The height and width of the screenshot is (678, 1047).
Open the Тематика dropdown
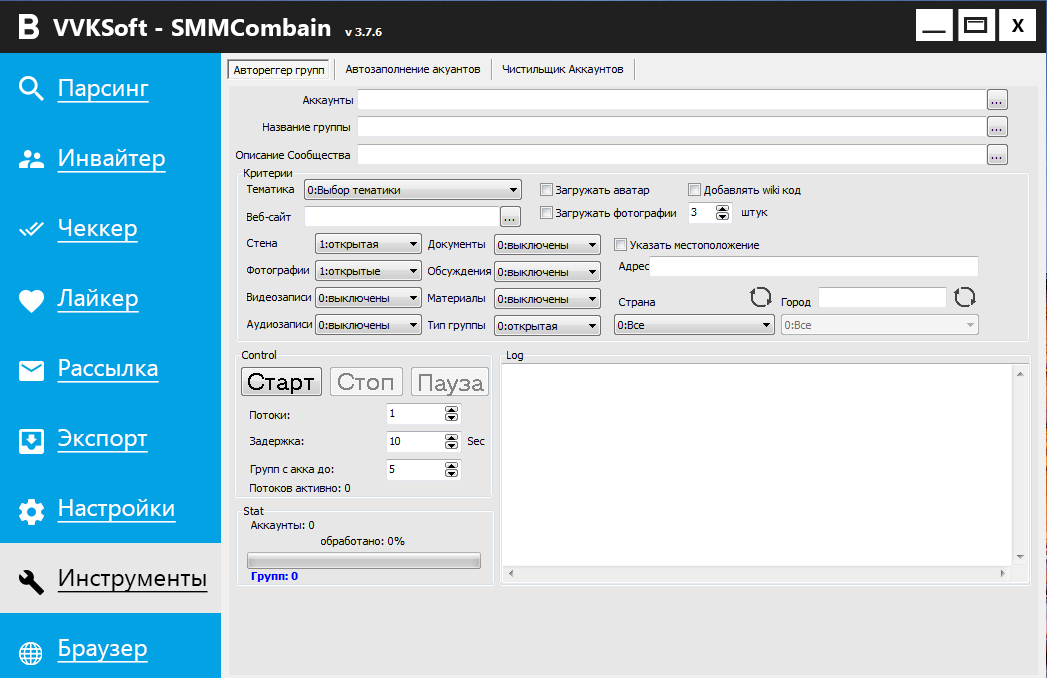point(413,190)
